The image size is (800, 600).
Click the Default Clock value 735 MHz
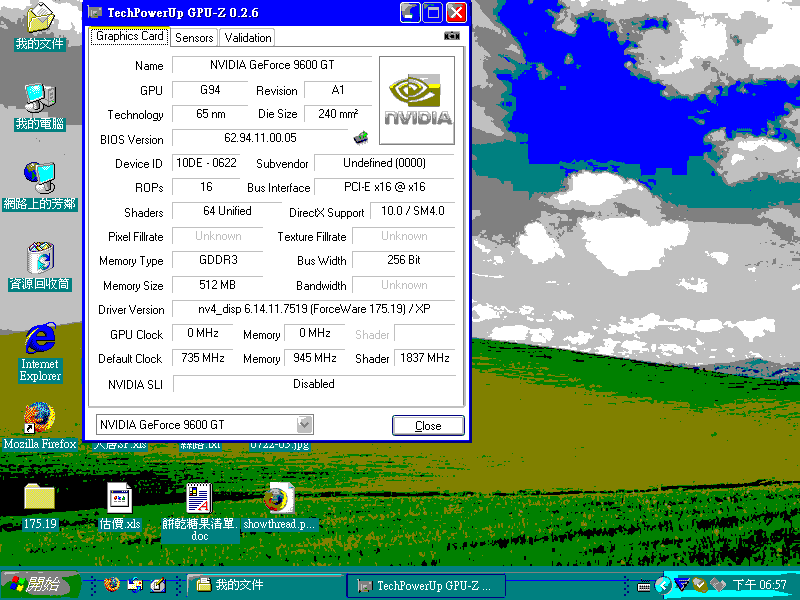tap(203, 358)
